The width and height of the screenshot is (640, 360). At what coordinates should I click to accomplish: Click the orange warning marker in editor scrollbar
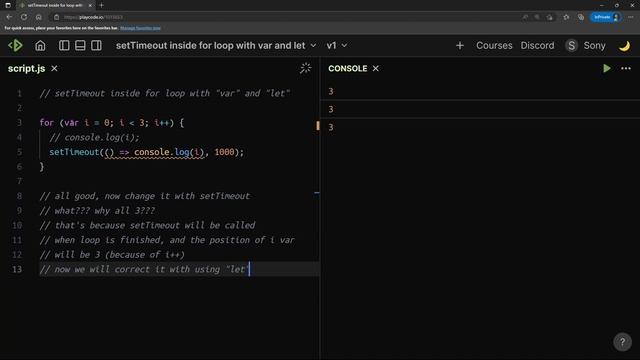318,125
